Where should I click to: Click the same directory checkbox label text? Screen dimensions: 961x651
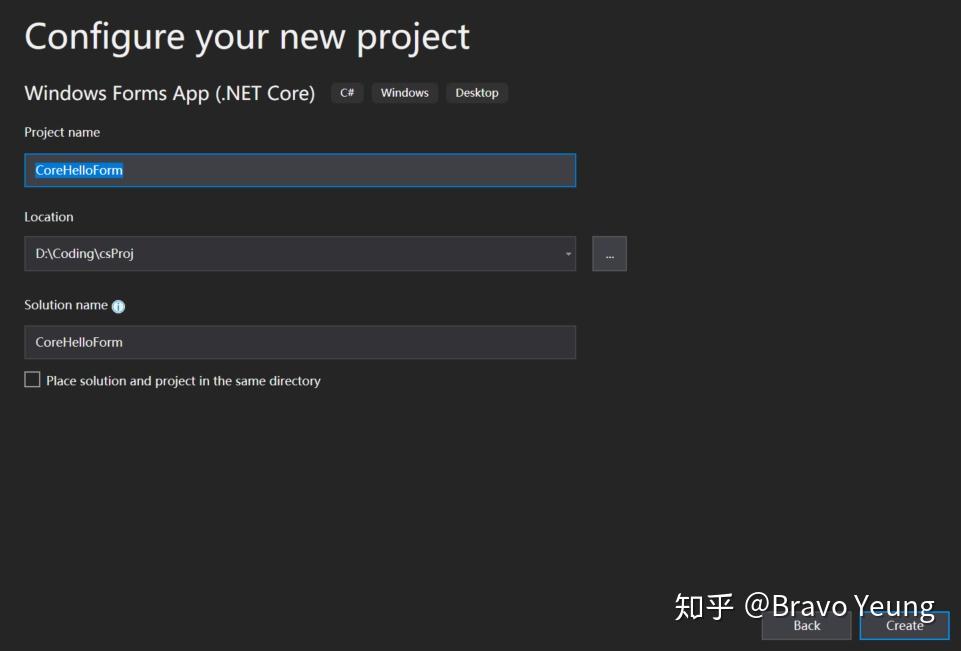[x=183, y=381]
